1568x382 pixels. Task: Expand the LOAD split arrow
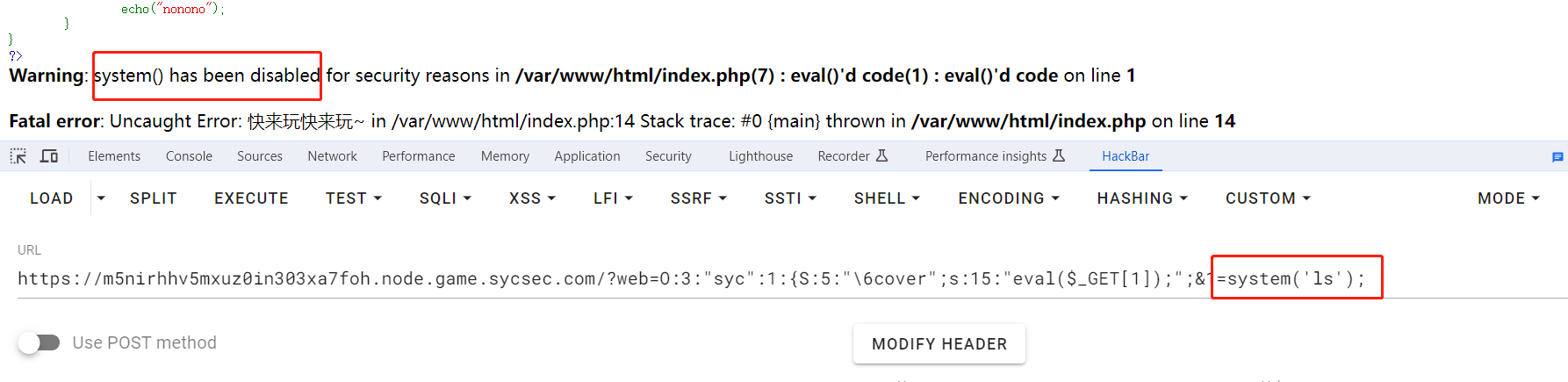pos(101,198)
